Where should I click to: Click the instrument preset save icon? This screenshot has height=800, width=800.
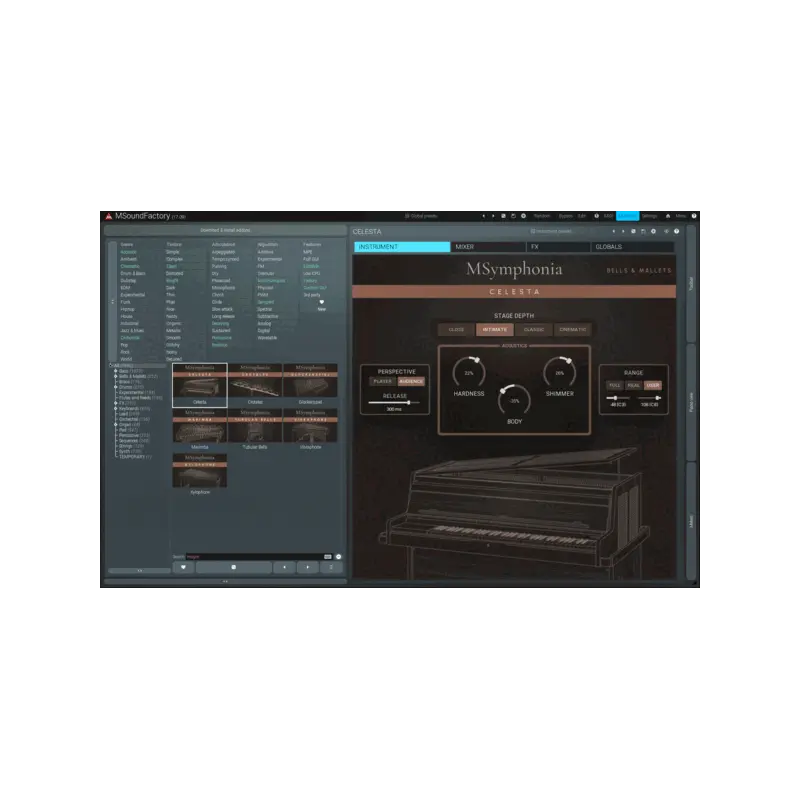643,232
